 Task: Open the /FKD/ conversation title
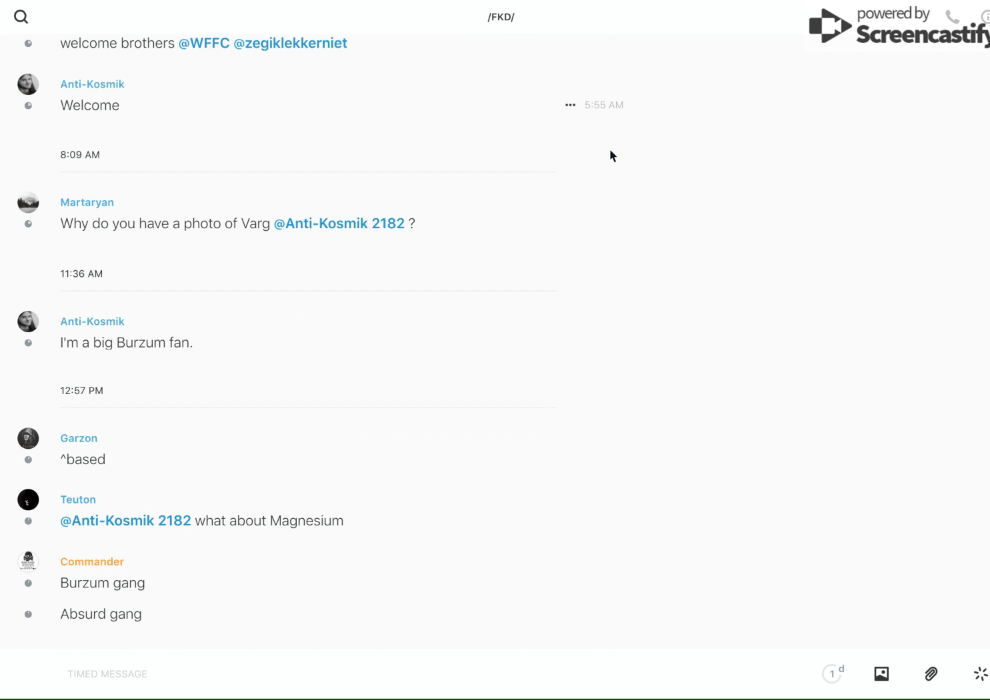[x=501, y=17]
